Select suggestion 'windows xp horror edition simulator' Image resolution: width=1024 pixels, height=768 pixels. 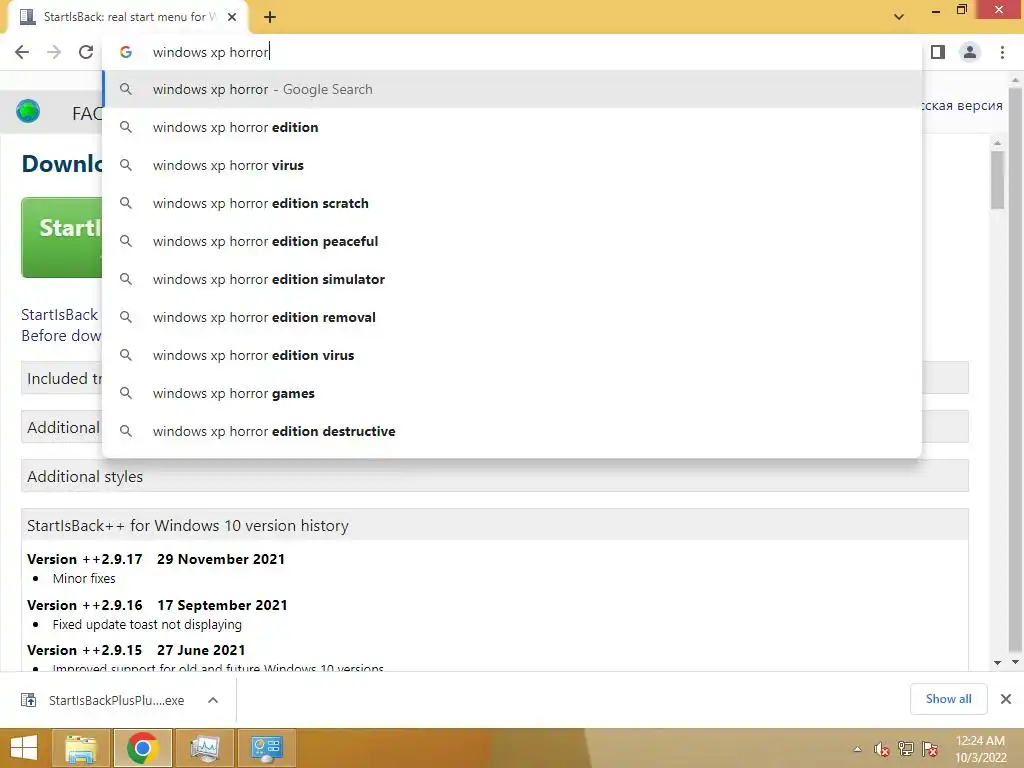pos(512,279)
